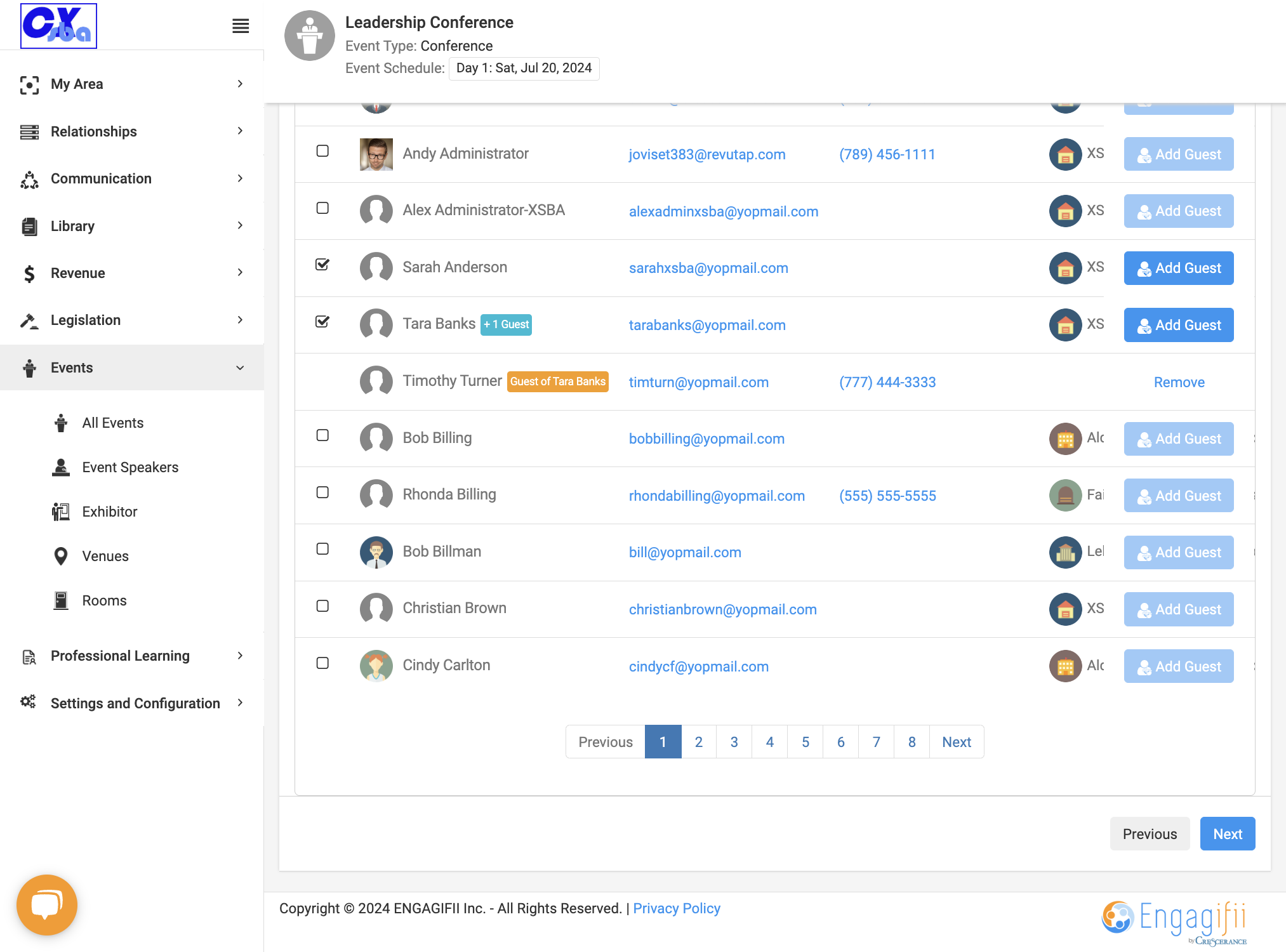Click the Venues map pin icon
This screenshot has width=1286, height=952.
(x=61, y=556)
